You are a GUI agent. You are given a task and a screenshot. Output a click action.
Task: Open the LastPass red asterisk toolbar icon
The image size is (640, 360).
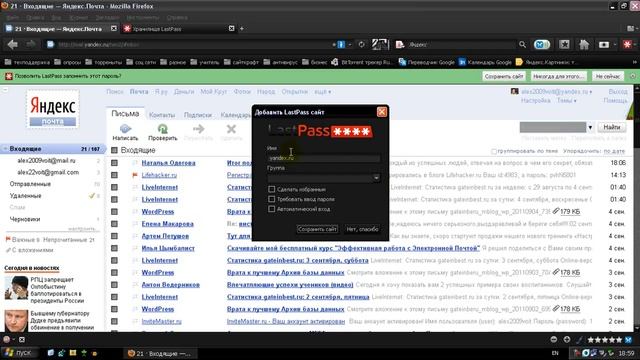(x=627, y=44)
